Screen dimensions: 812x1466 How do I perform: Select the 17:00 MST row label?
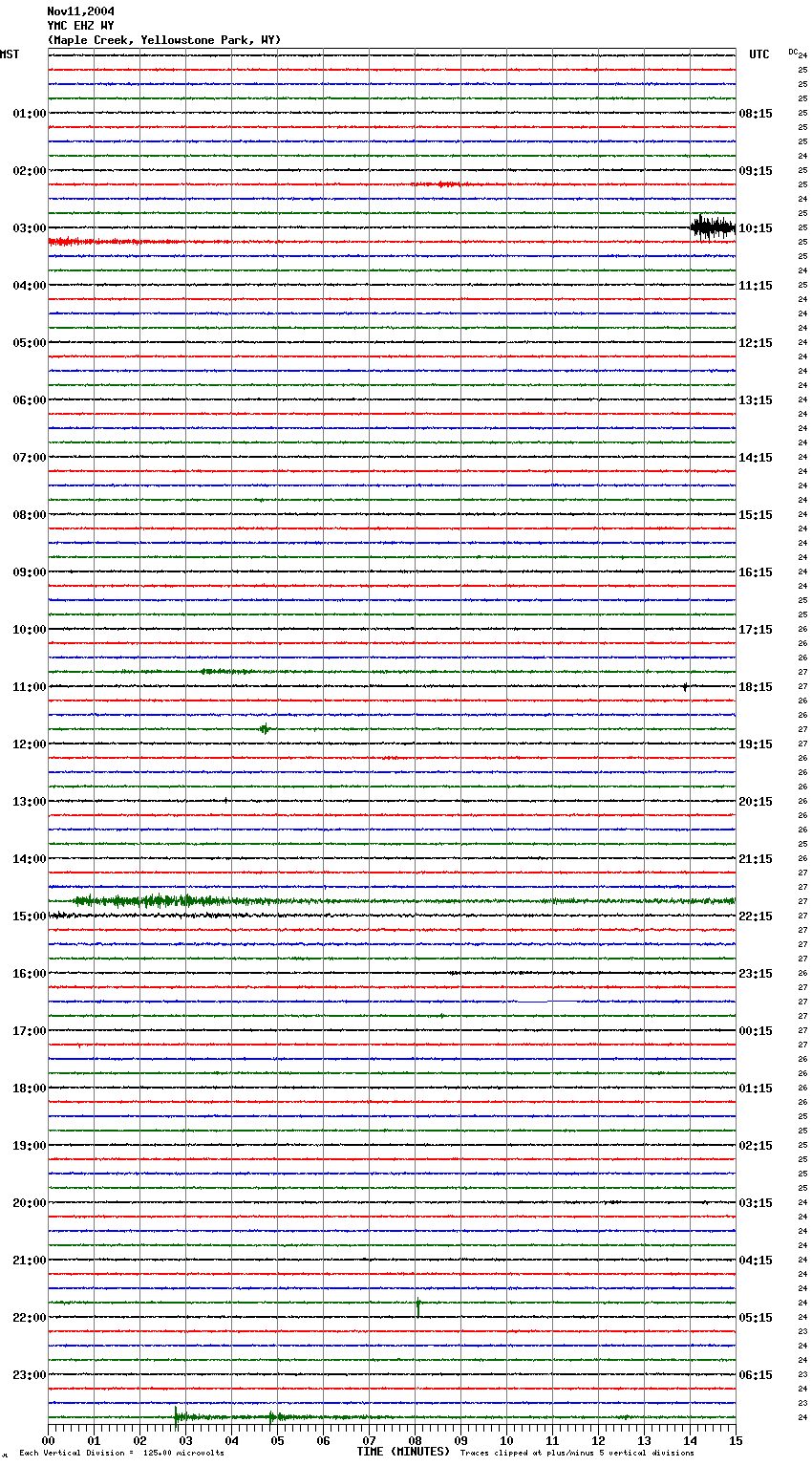pyautogui.click(x=30, y=1031)
